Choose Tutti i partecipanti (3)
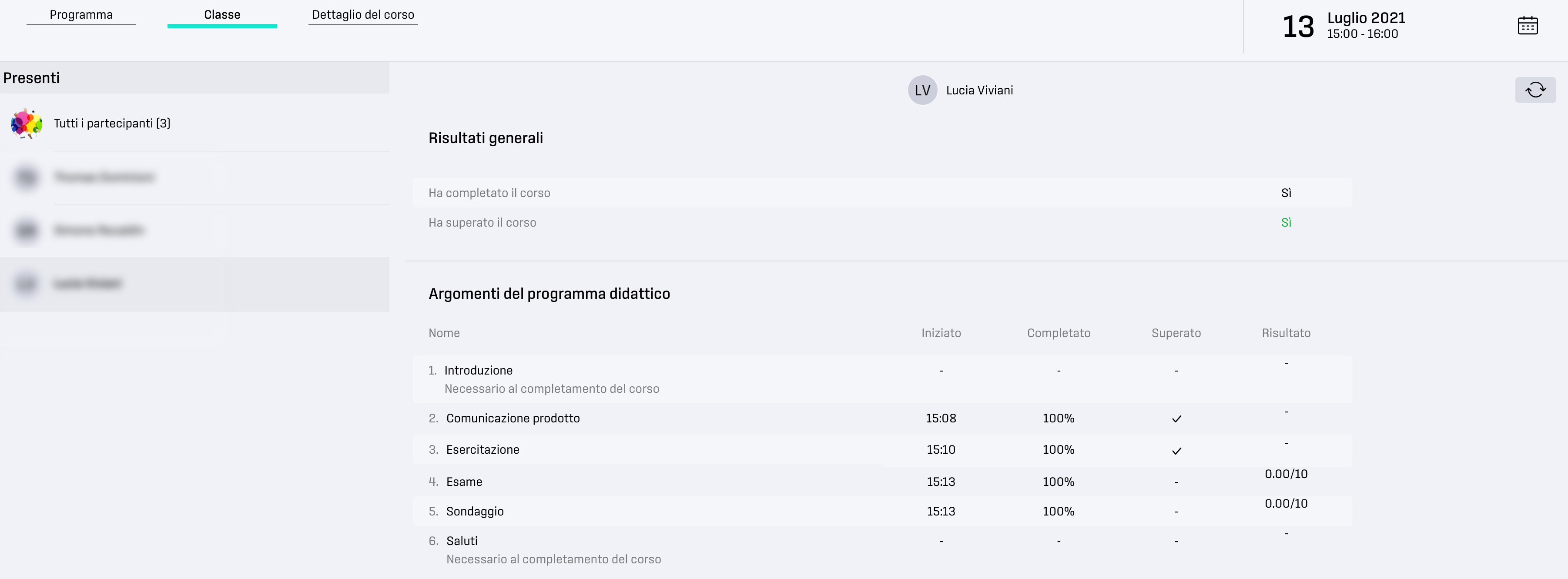Viewport: 1568px width, 579px height. pyautogui.click(x=112, y=124)
